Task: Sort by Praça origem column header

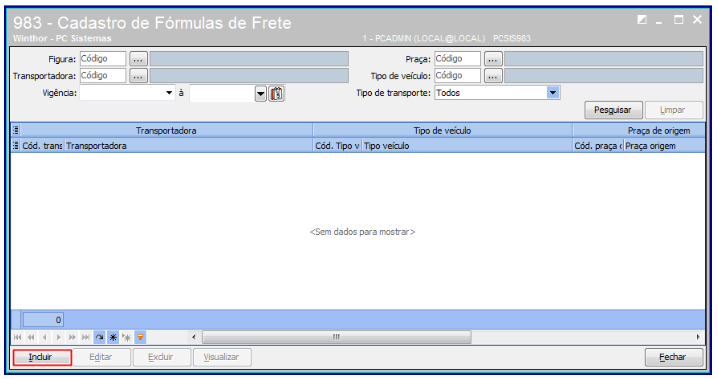Action: pos(664,146)
